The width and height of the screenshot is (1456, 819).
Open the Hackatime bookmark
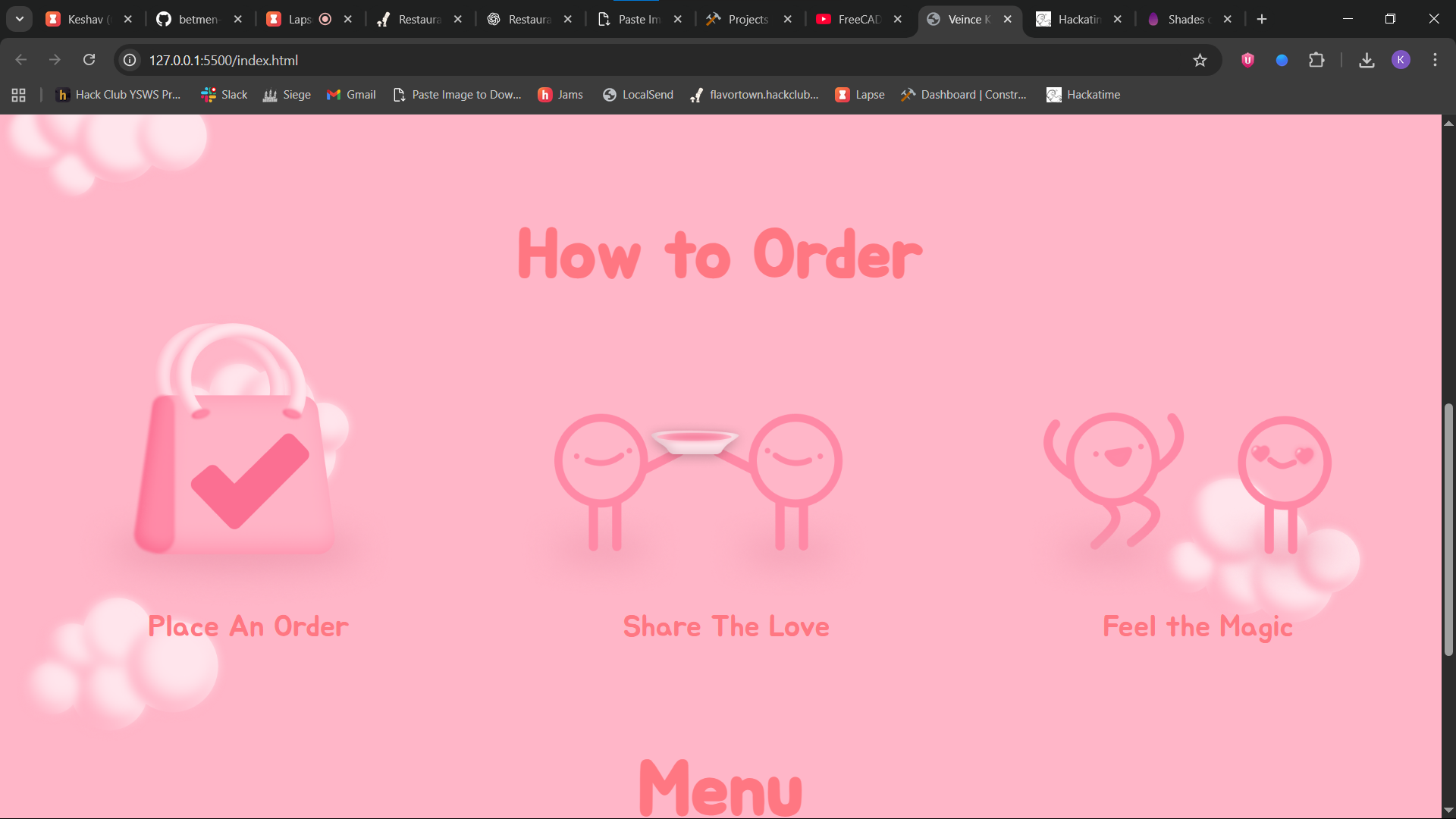1083,95
